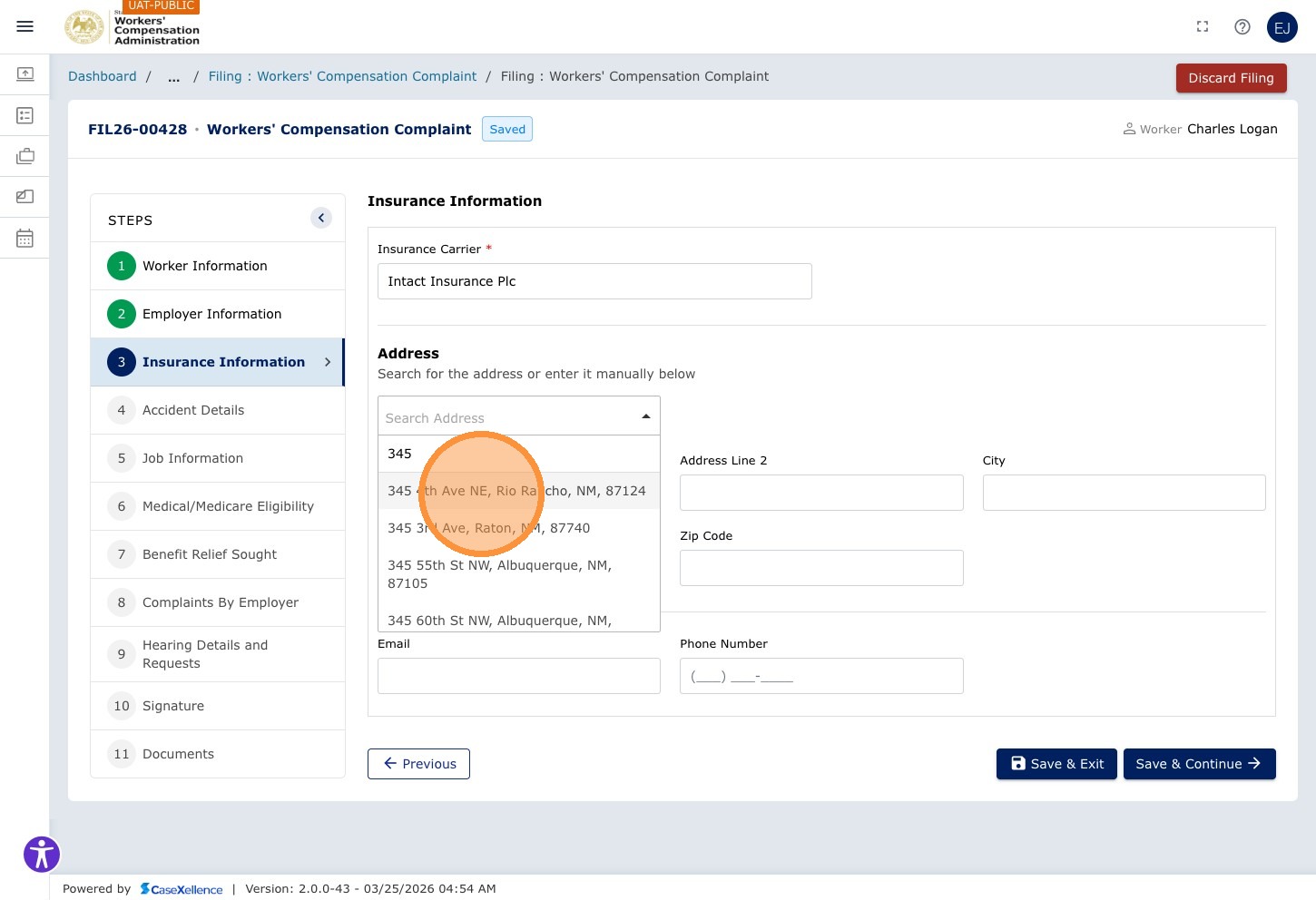Click the Address Line 2 field

(821, 493)
